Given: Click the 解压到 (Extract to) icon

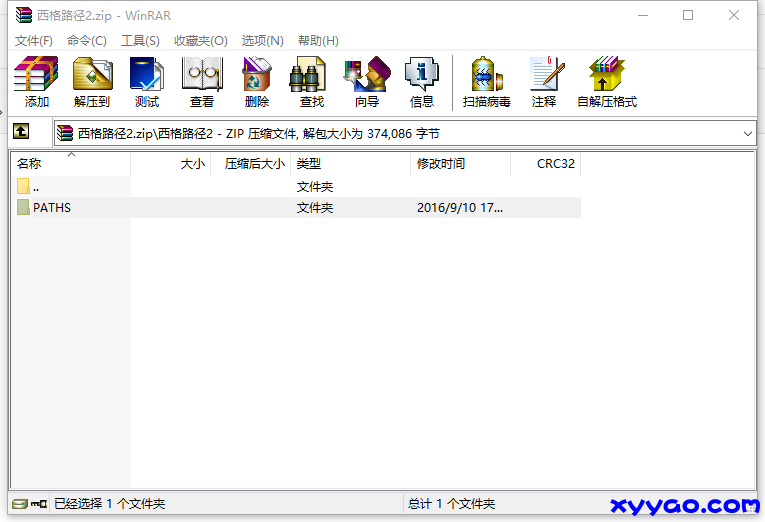Looking at the screenshot, I should coord(92,81).
